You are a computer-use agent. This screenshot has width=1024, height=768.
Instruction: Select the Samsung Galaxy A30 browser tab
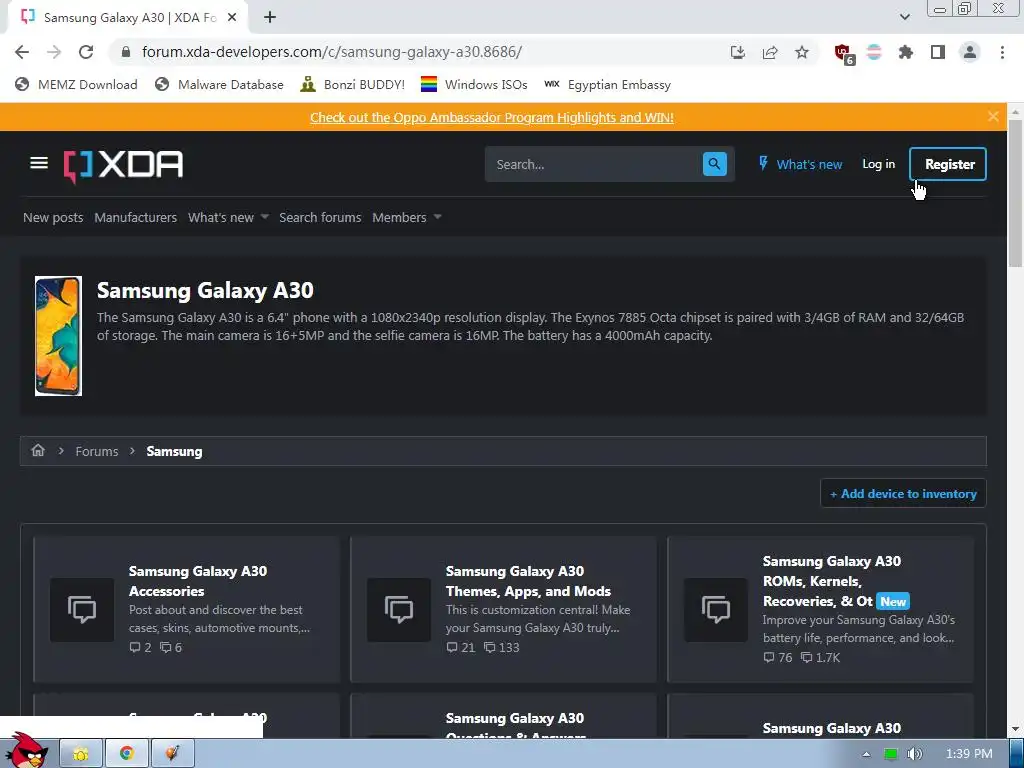[129, 18]
